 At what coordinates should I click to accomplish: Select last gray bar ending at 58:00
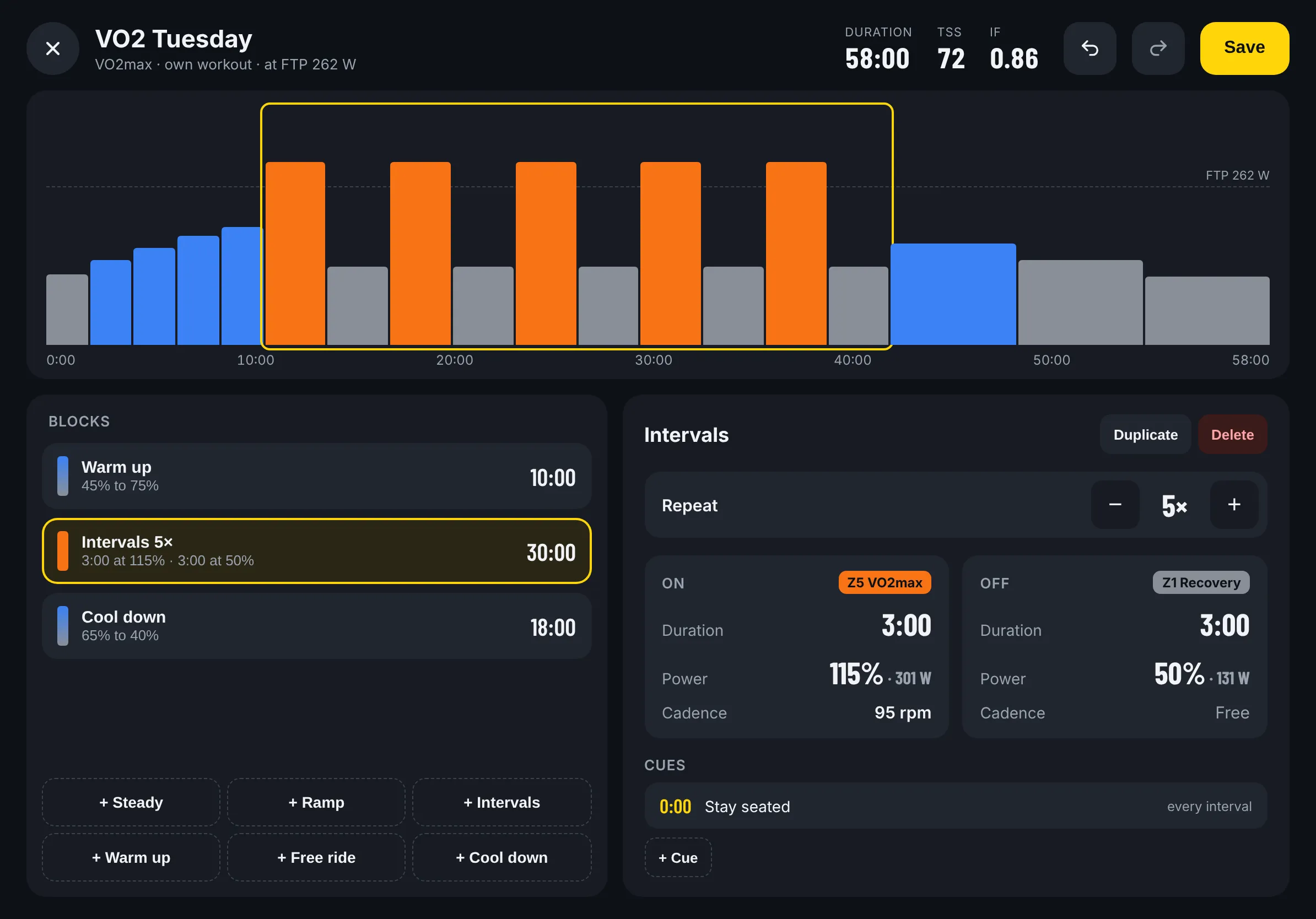(1207, 311)
